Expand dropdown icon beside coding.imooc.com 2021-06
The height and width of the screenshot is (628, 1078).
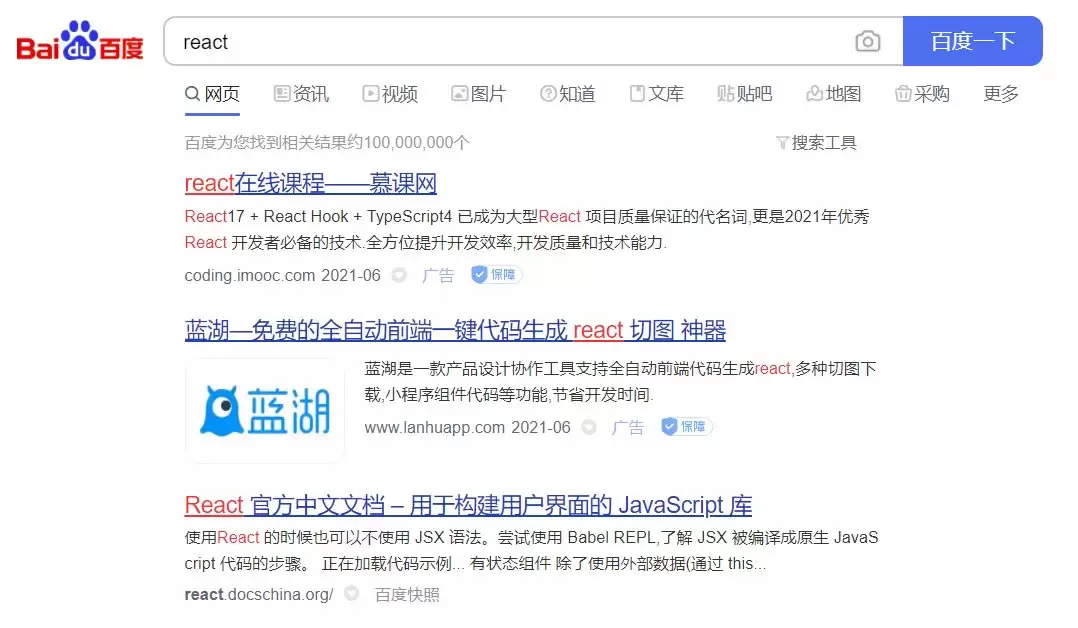pos(399,275)
